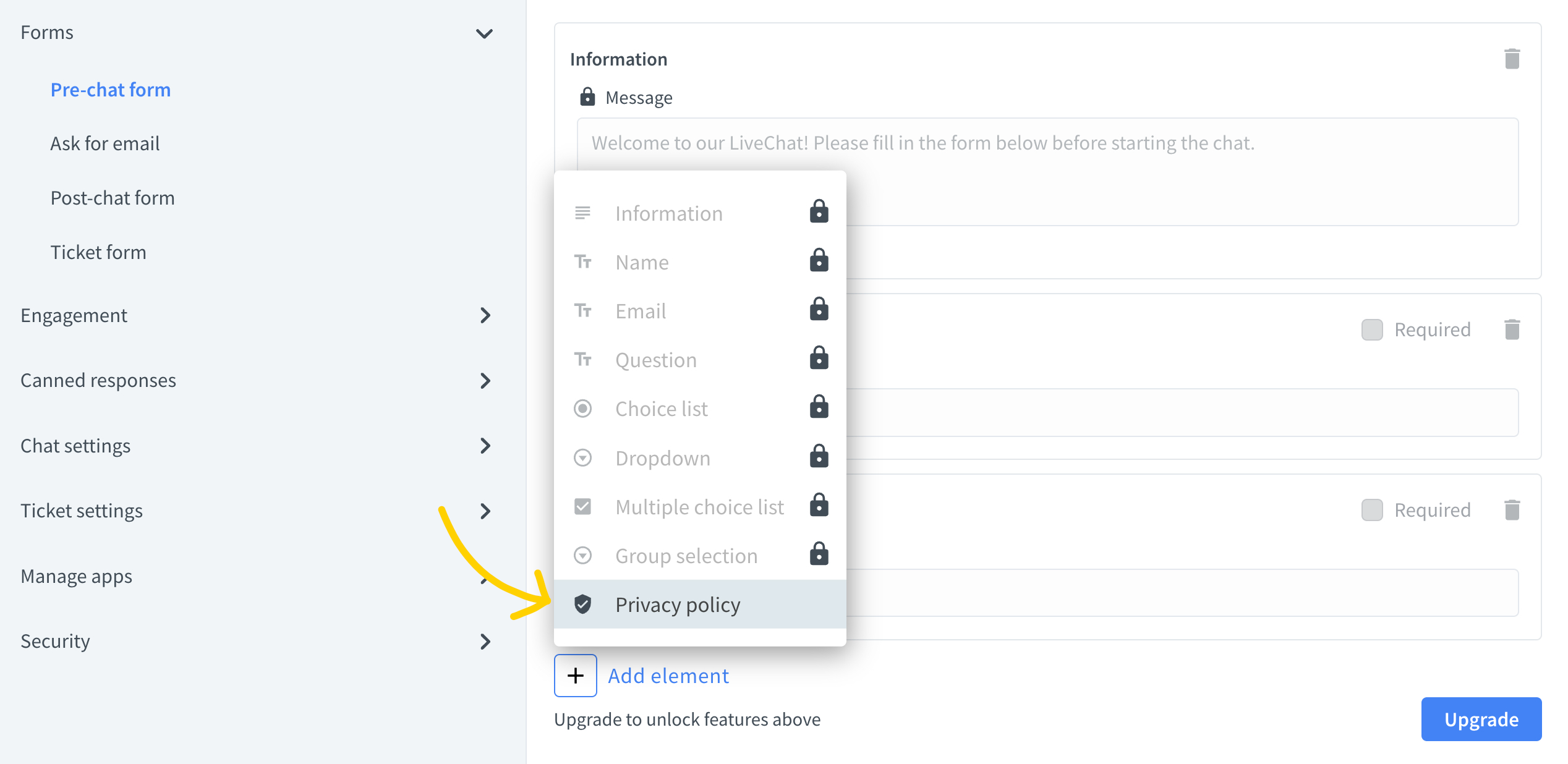1568x764 pixels.
Task: Expand the Ticket settings section
Action: tap(485, 511)
